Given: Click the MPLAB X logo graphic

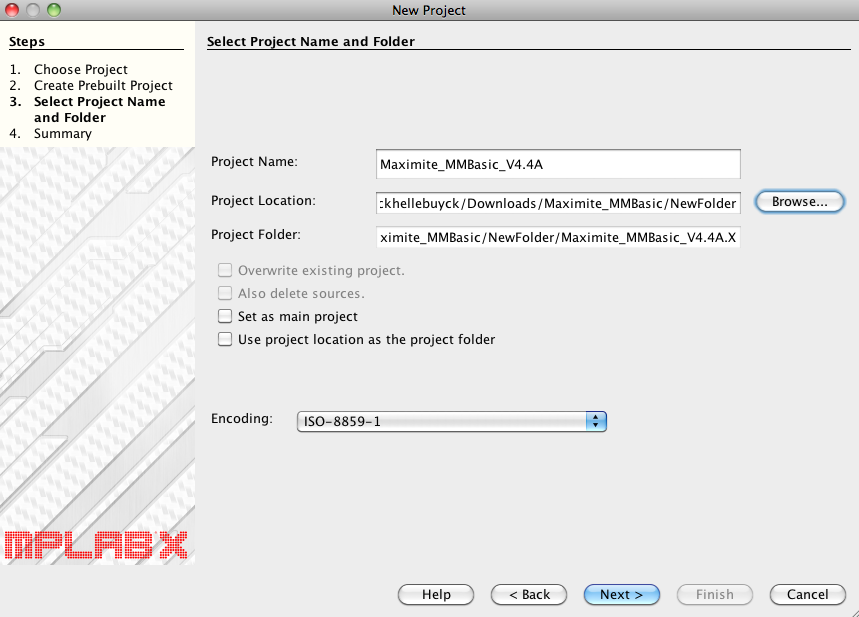Looking at the screenshot, I should [96, 543].
